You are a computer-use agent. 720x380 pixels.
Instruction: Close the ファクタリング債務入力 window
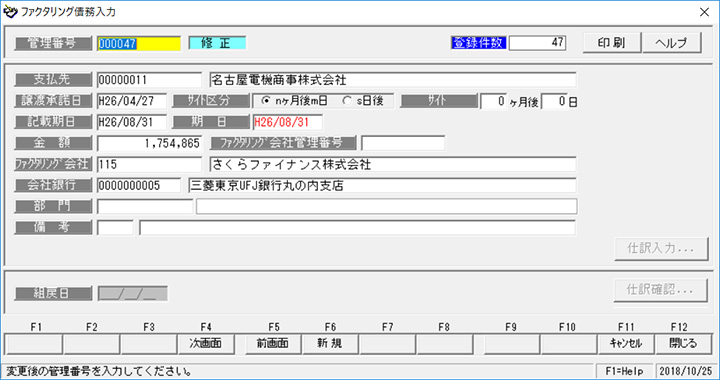click(704, 12)
